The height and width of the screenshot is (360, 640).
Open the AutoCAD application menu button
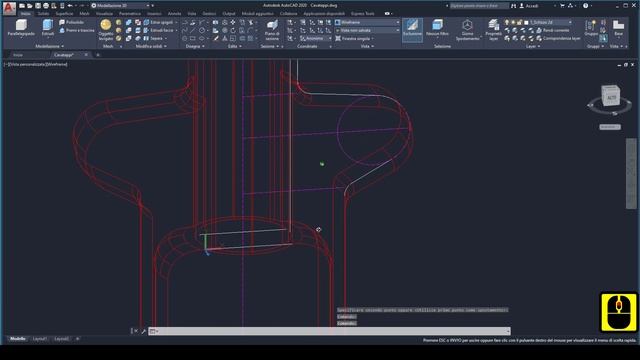(x=9, y=8)
